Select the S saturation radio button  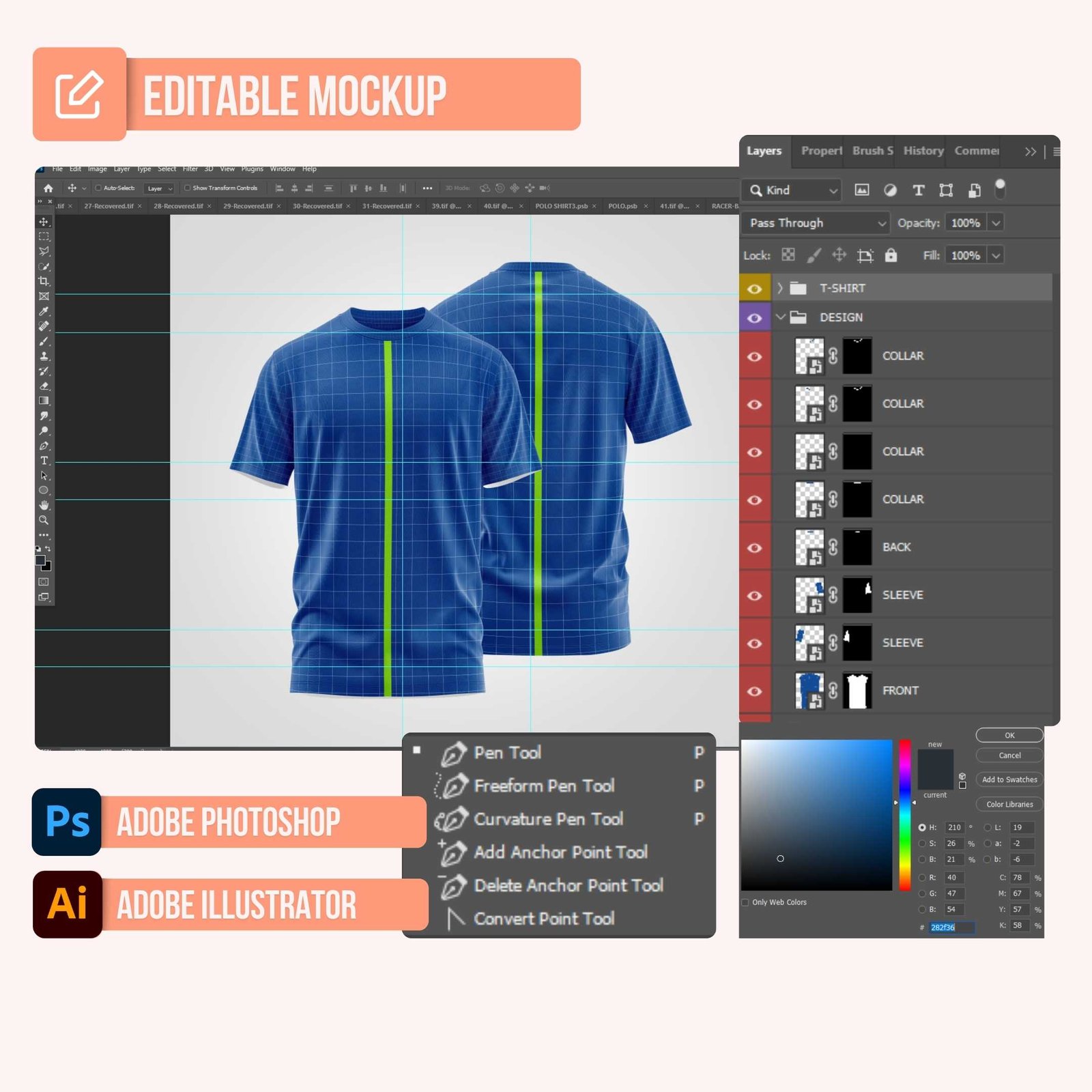point(922,844)
